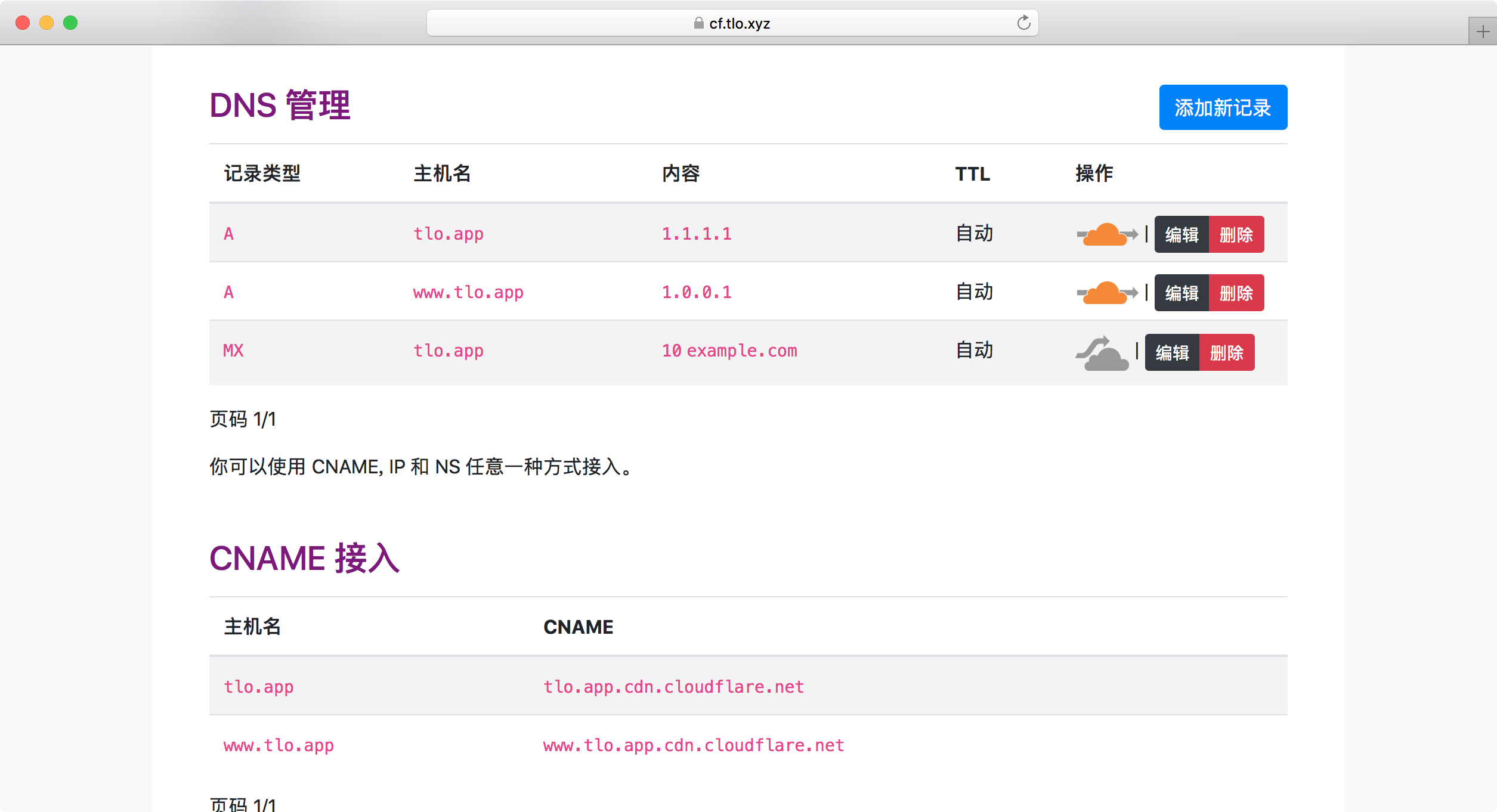Delete the www.tlo.app record (删除)
1497x812 pixels.
[x=1236, y=293]
